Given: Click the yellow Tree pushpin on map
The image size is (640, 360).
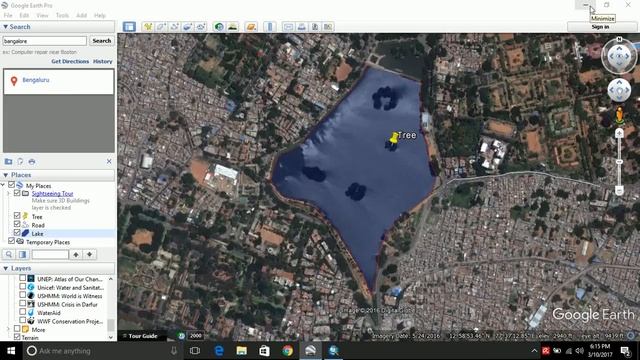Looking at the screenshot, I should pyautogui.click(x=394, y=138).
